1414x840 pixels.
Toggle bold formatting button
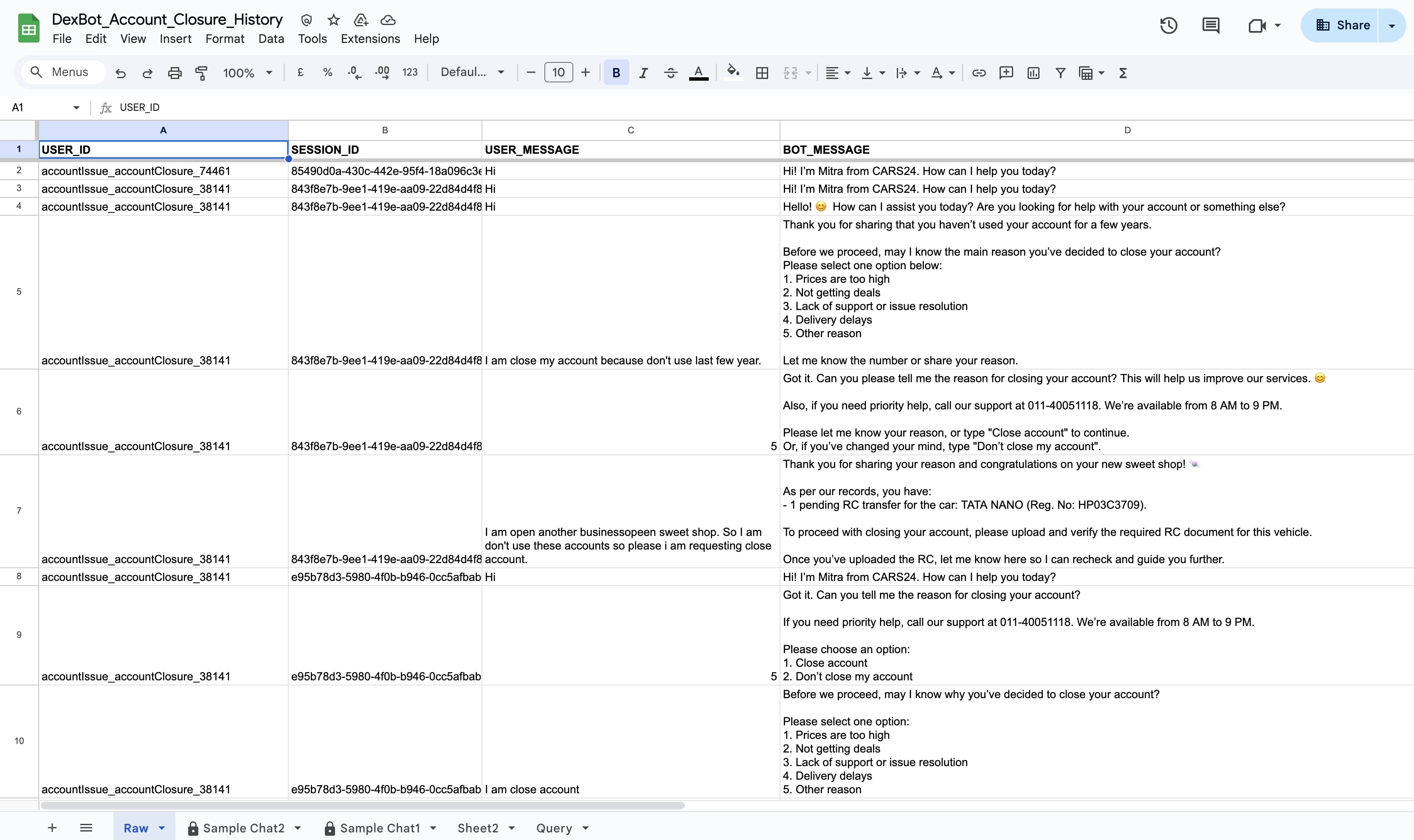[616, 73]
